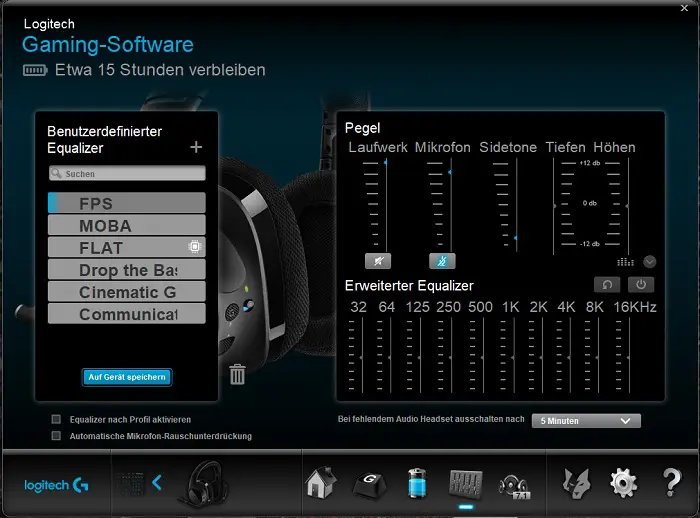Click the Suchen search field
The width and height of the screenshot is (700, 518).
pyautogui.click(x=127, y=173)
